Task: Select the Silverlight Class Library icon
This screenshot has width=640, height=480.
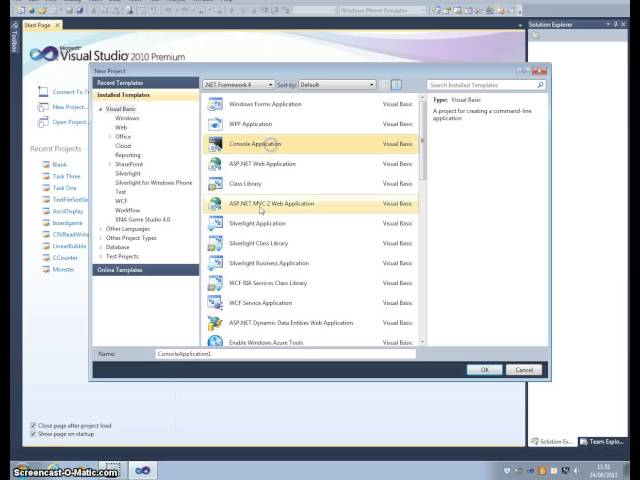Action: 215,243
